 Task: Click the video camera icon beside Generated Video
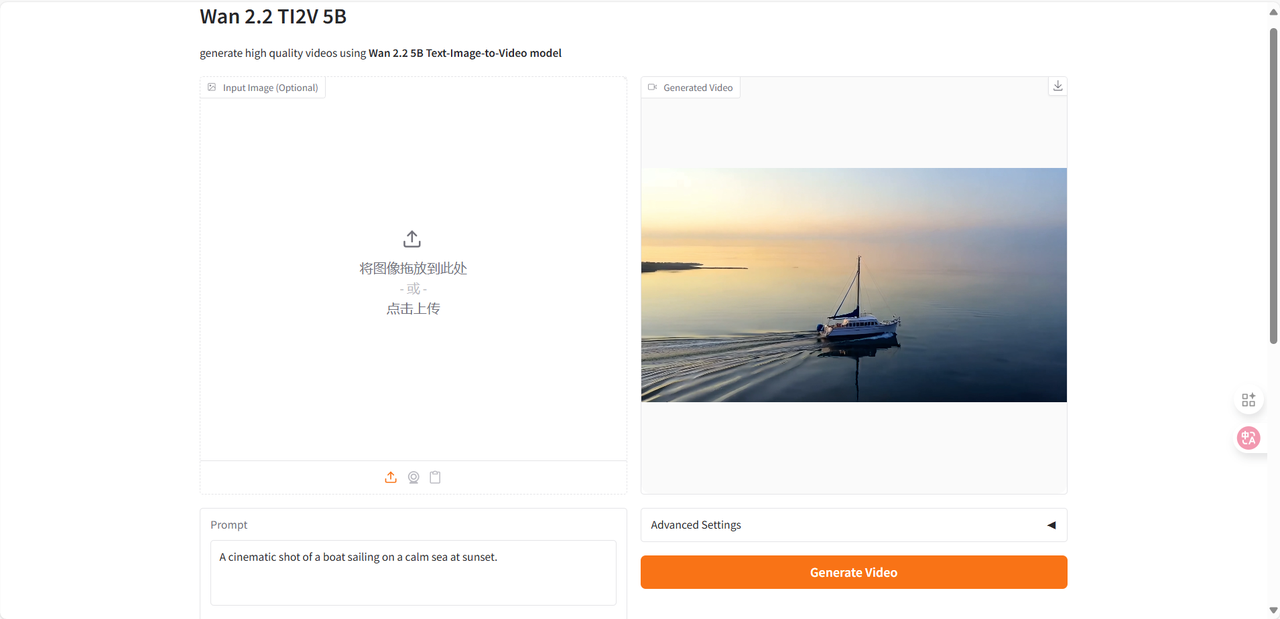coord(653,88)
